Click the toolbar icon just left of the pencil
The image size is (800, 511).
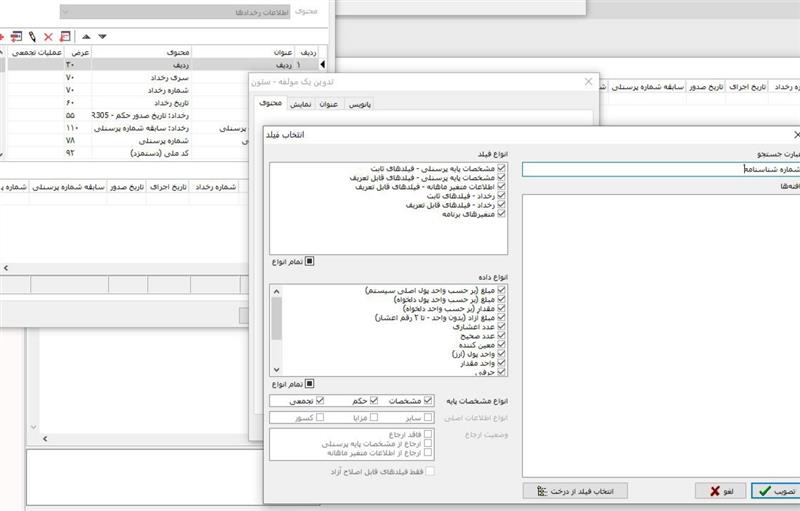pos(16,37)
